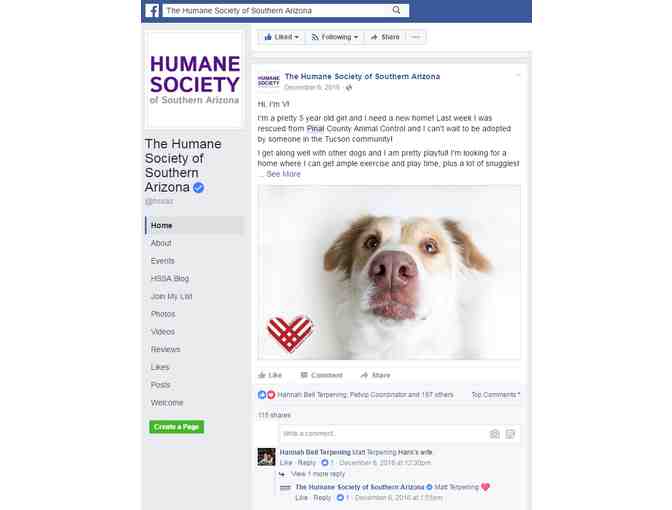Toggle the Liked page button
This screenshot has width=672, height=510.
pos(281,37)
